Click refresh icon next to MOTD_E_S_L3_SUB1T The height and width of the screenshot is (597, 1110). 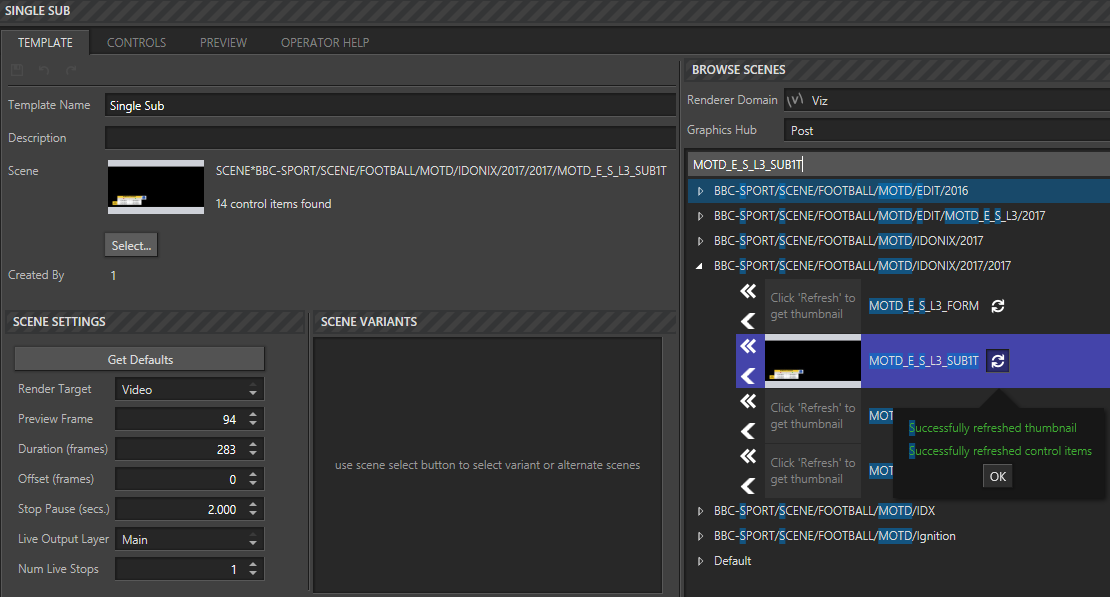997,361
